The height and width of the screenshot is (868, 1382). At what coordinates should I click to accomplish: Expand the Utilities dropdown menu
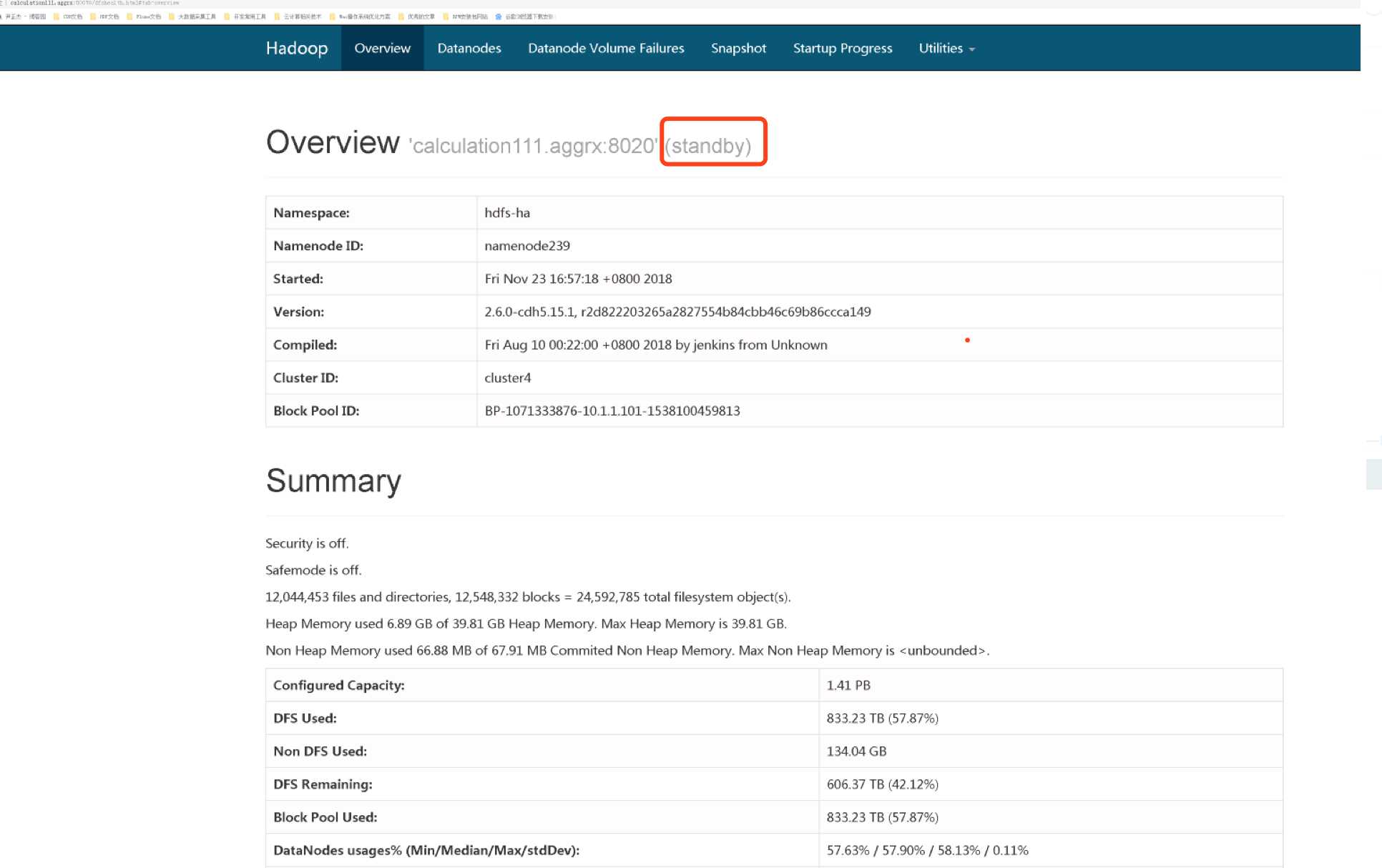940,48
